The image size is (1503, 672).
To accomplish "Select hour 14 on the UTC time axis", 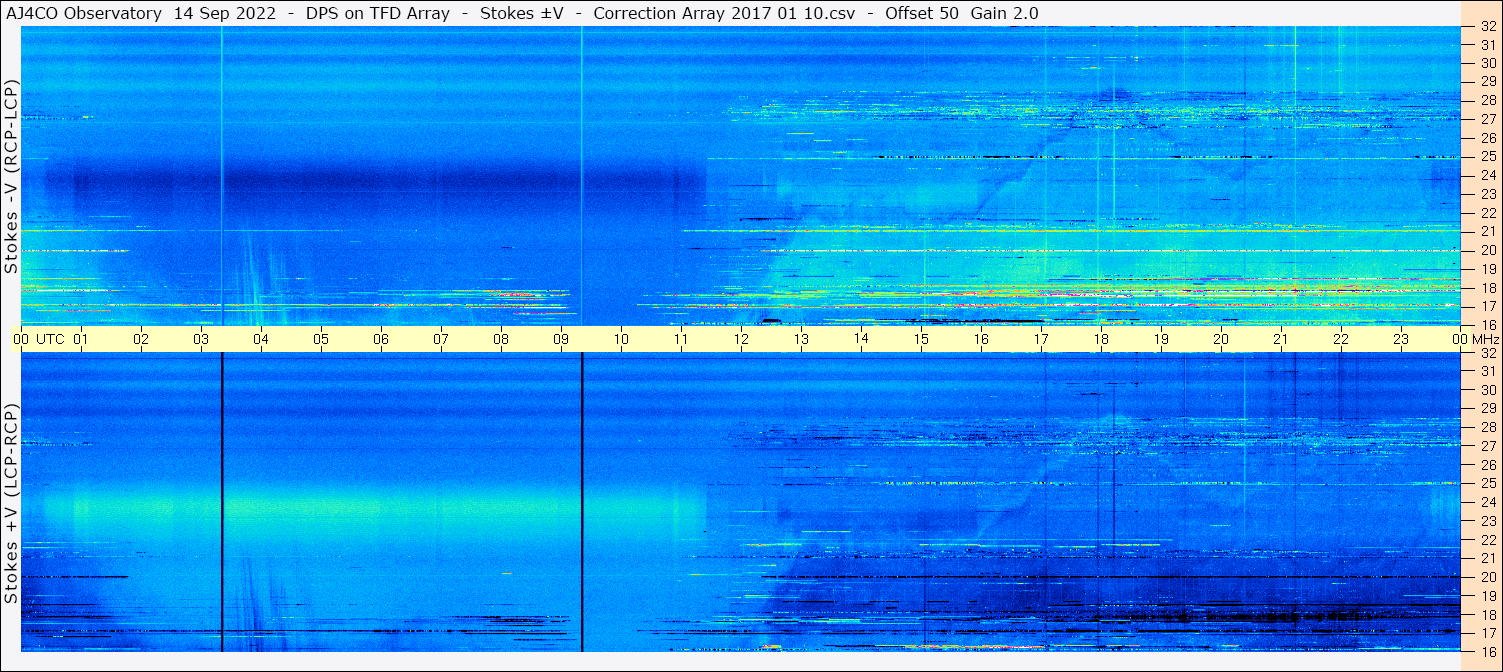I will 861,338.
